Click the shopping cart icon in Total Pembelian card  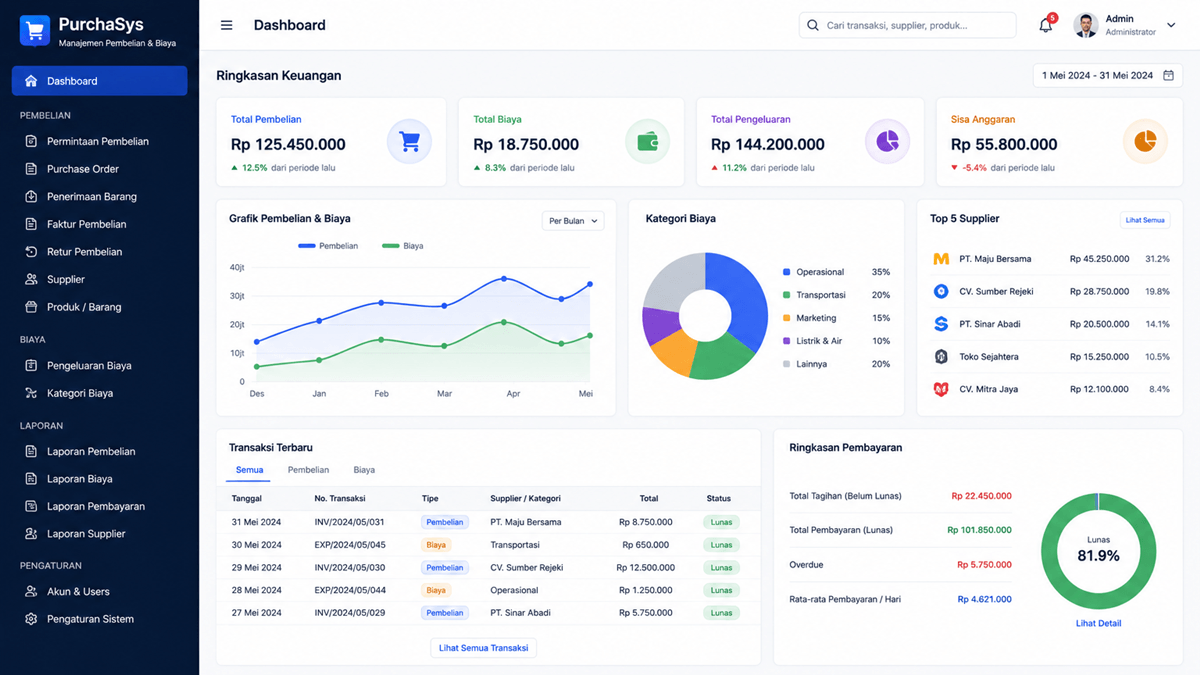(409, 142)
